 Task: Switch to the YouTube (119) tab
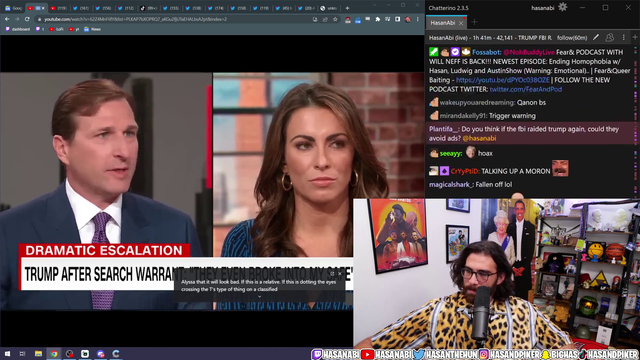59,8
